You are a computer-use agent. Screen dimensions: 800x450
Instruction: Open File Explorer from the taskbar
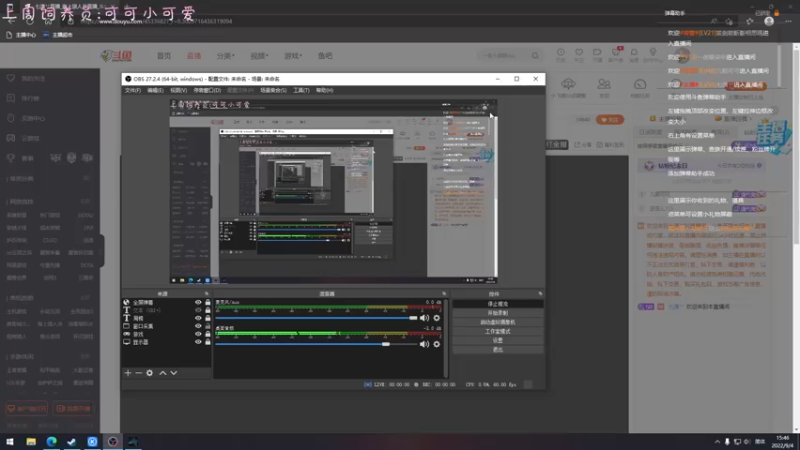31,441
